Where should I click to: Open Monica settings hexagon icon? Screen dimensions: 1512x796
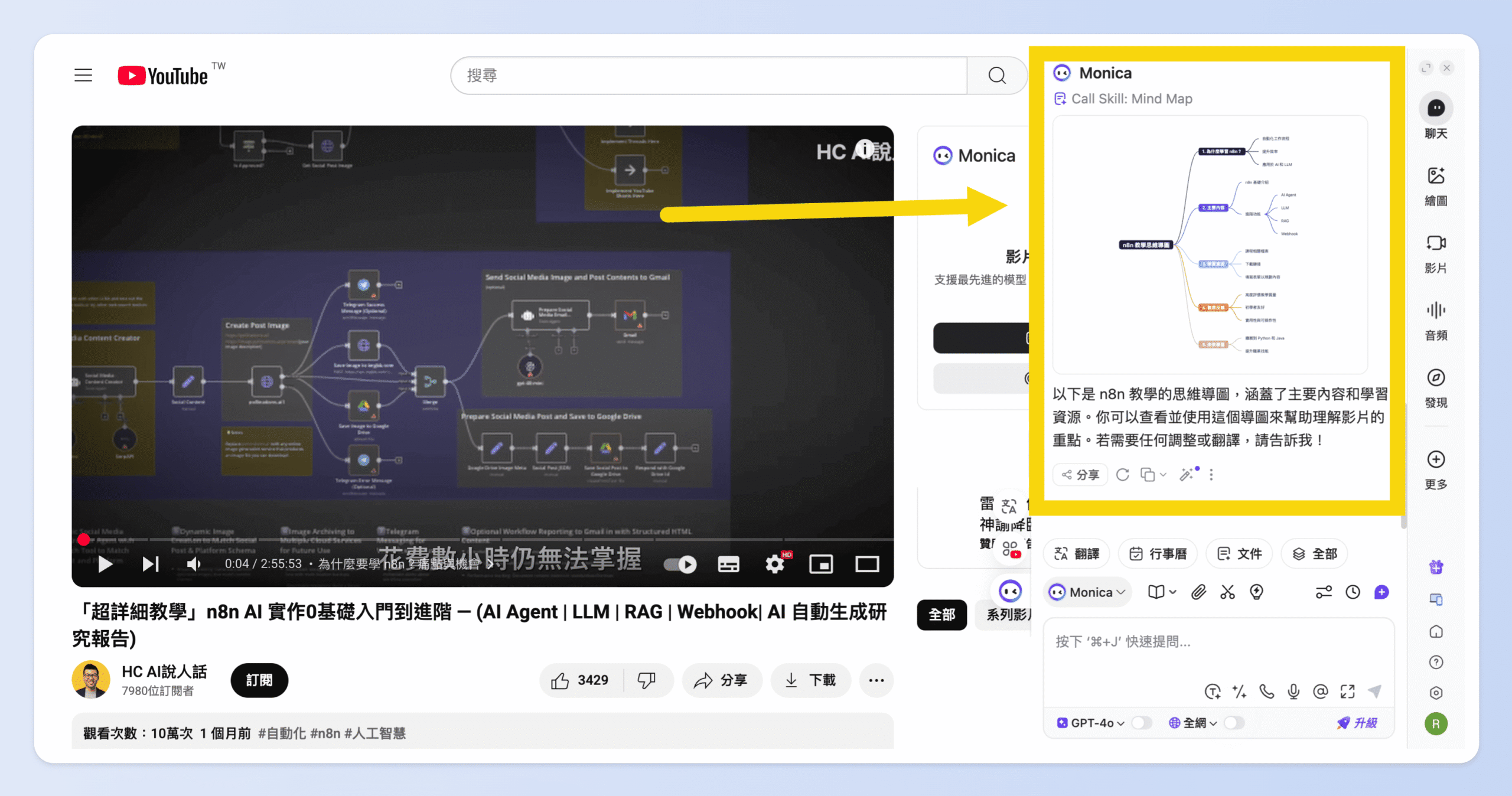[1436, 693]
